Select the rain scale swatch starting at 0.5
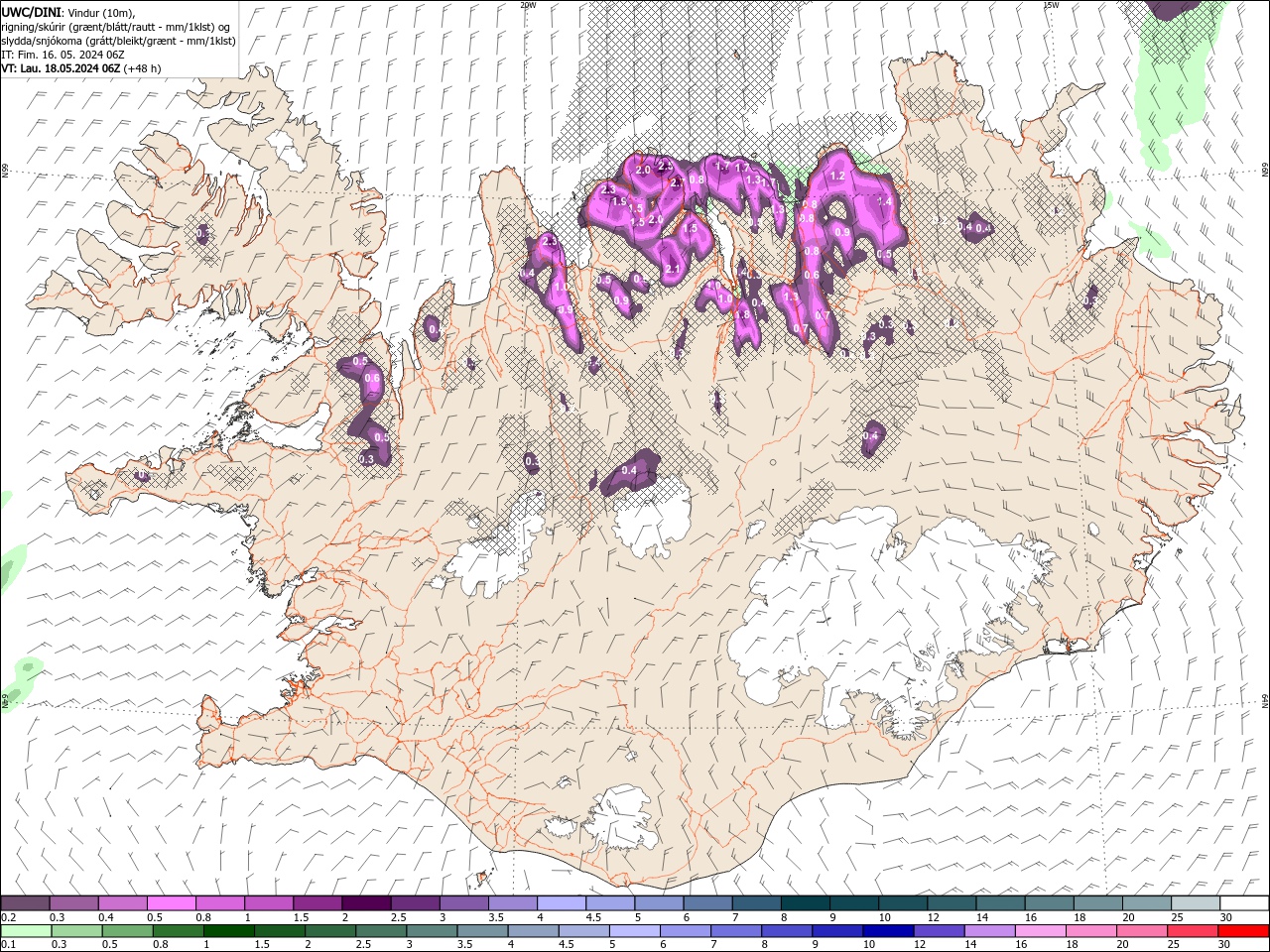1270x952 pixels. 128,931
